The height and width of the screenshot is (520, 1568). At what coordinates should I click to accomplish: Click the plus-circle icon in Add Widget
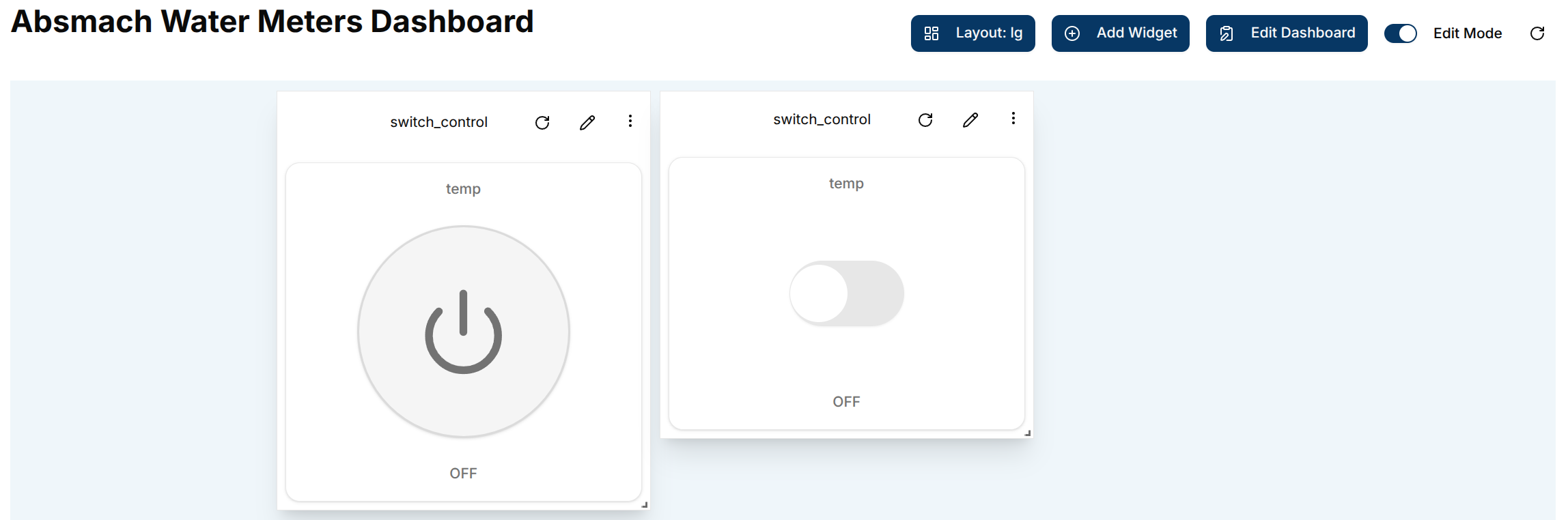point(1072,33)
